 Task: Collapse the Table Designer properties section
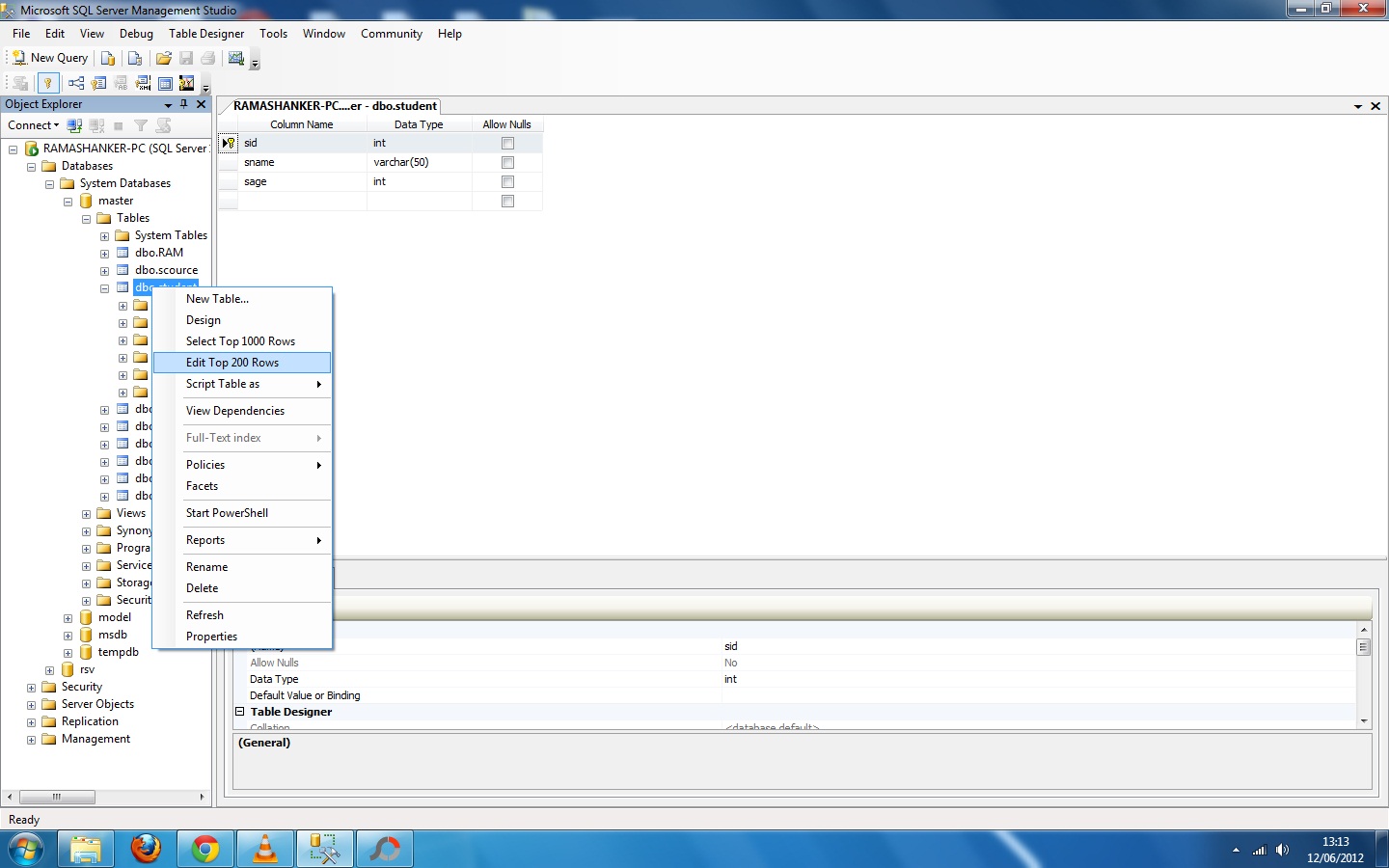click(240, 712)
